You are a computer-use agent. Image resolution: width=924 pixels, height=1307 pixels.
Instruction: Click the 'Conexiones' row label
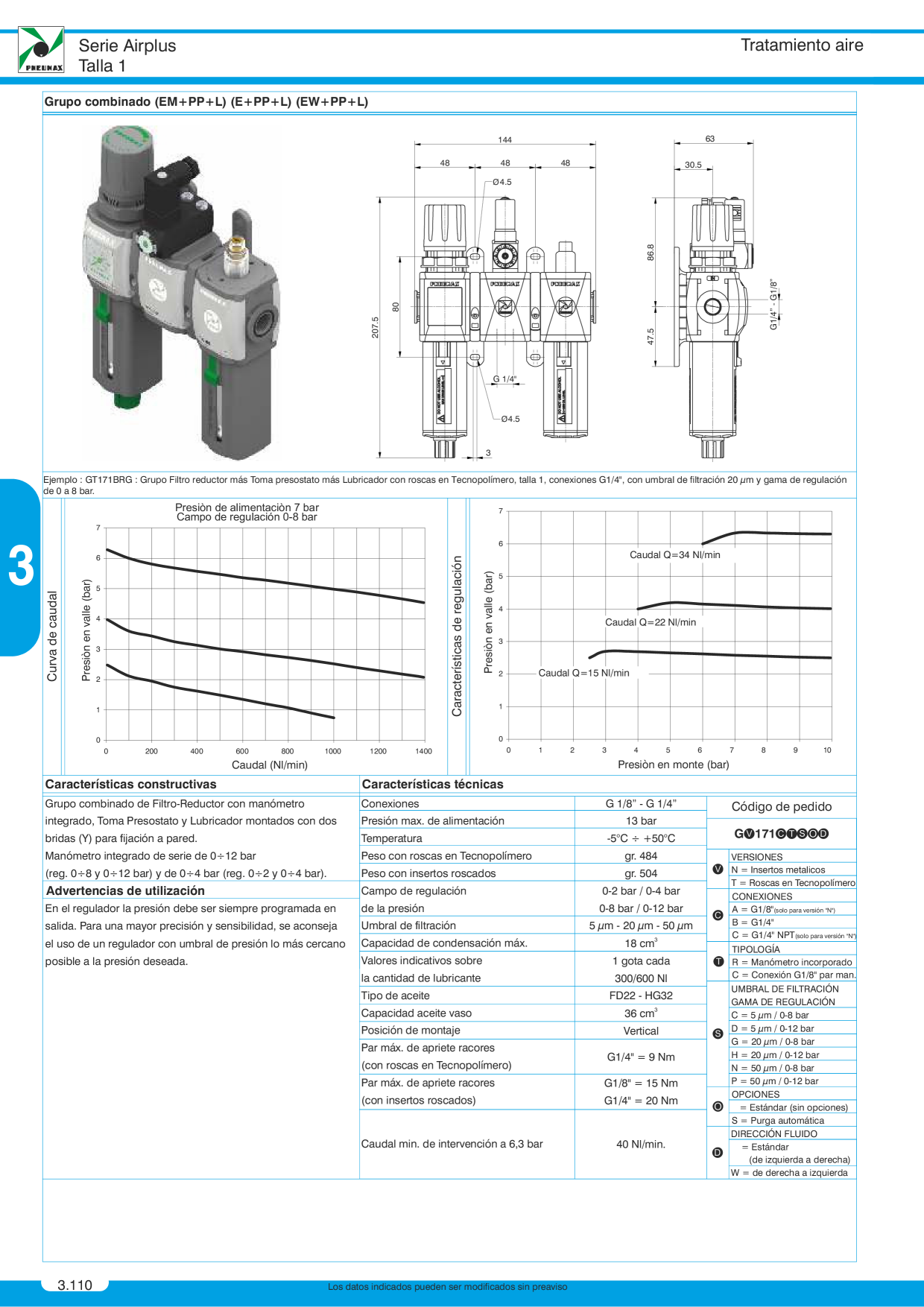point(390,804)
